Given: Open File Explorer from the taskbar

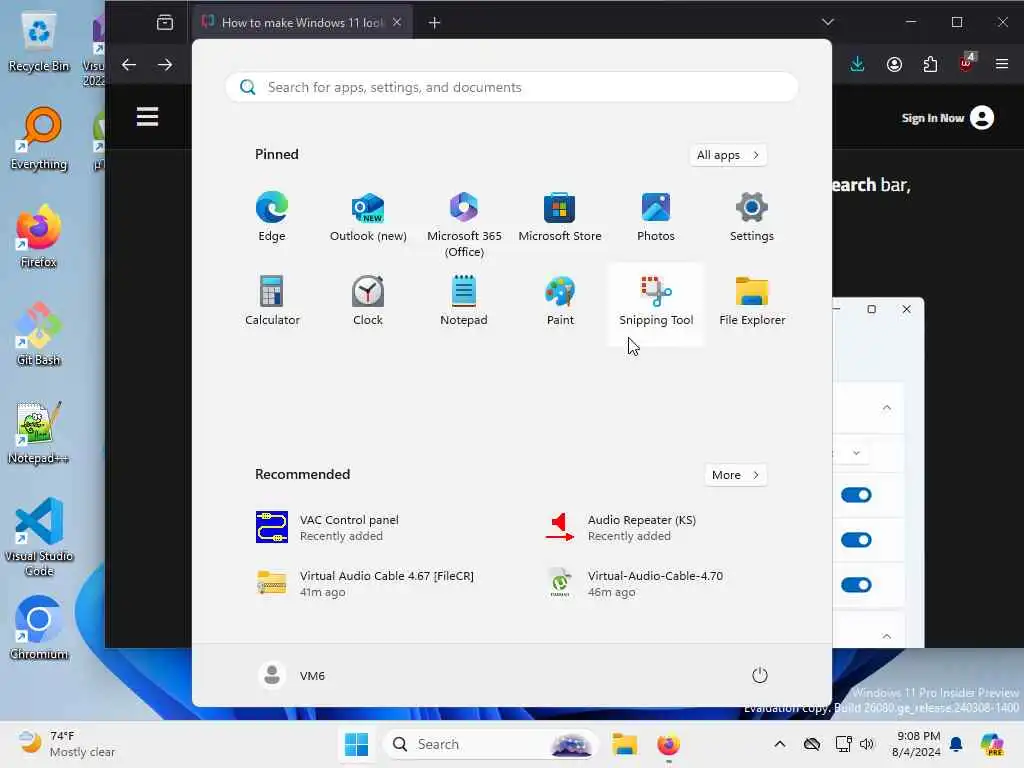Looking at the screenshot, I should [624, 744].
